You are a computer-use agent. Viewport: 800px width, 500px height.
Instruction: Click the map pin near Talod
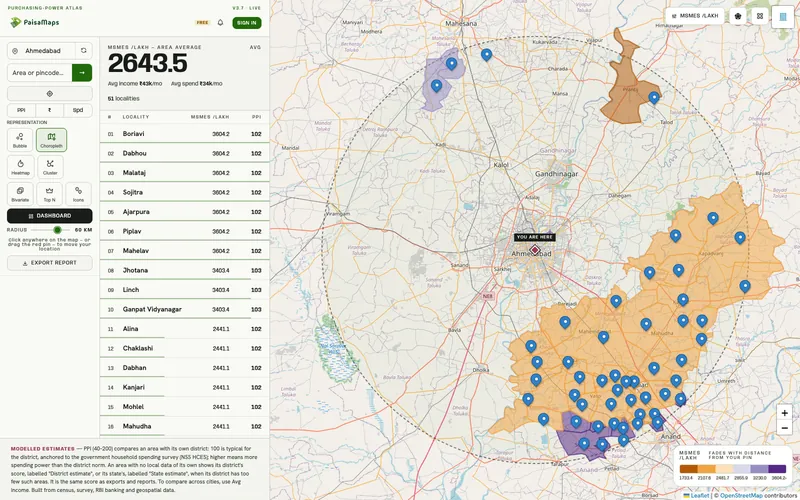(654, 97)
